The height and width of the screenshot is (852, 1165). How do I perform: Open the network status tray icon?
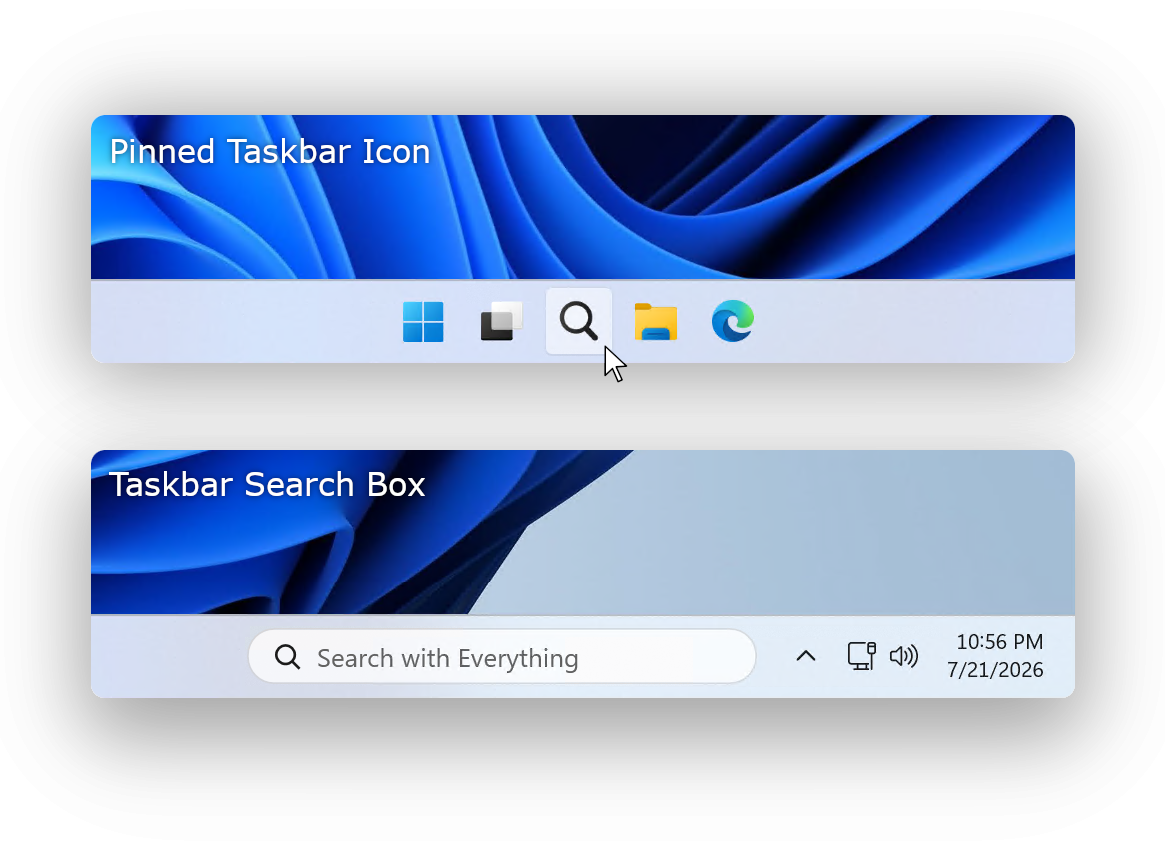pos(861,656)
